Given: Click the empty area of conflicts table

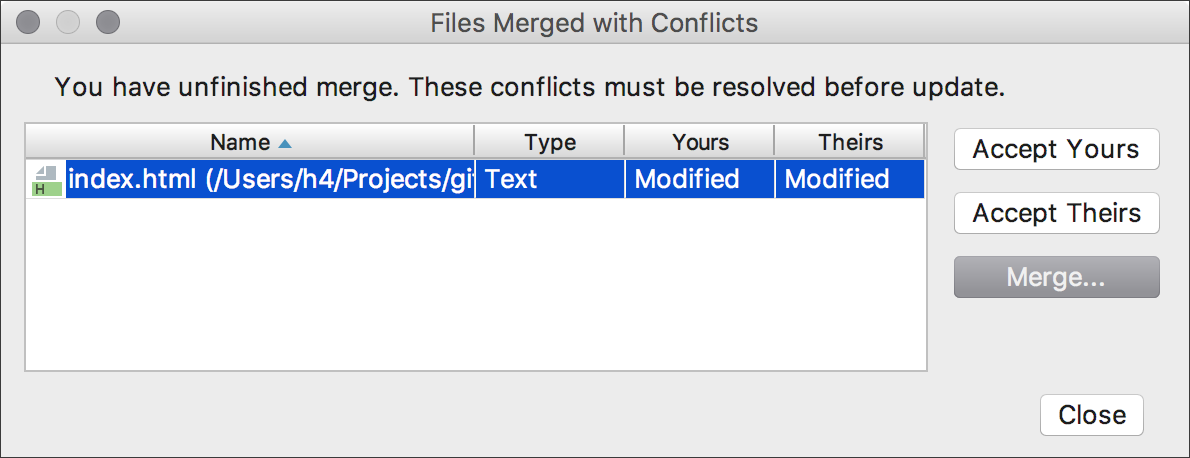Looking at the screenshot, I should point(476,285).
